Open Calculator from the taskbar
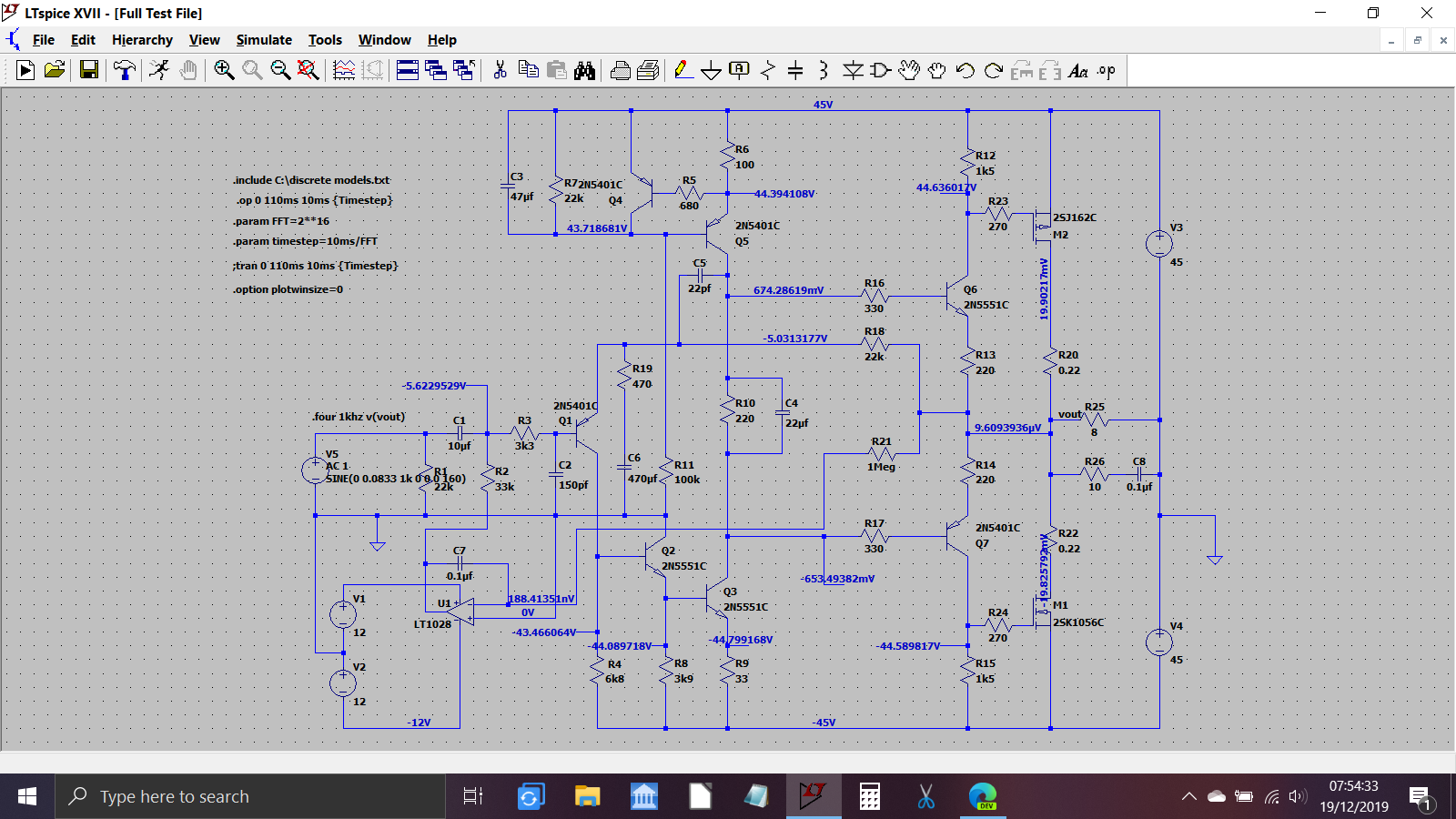 pyautogui.click(x=869, y=797)
